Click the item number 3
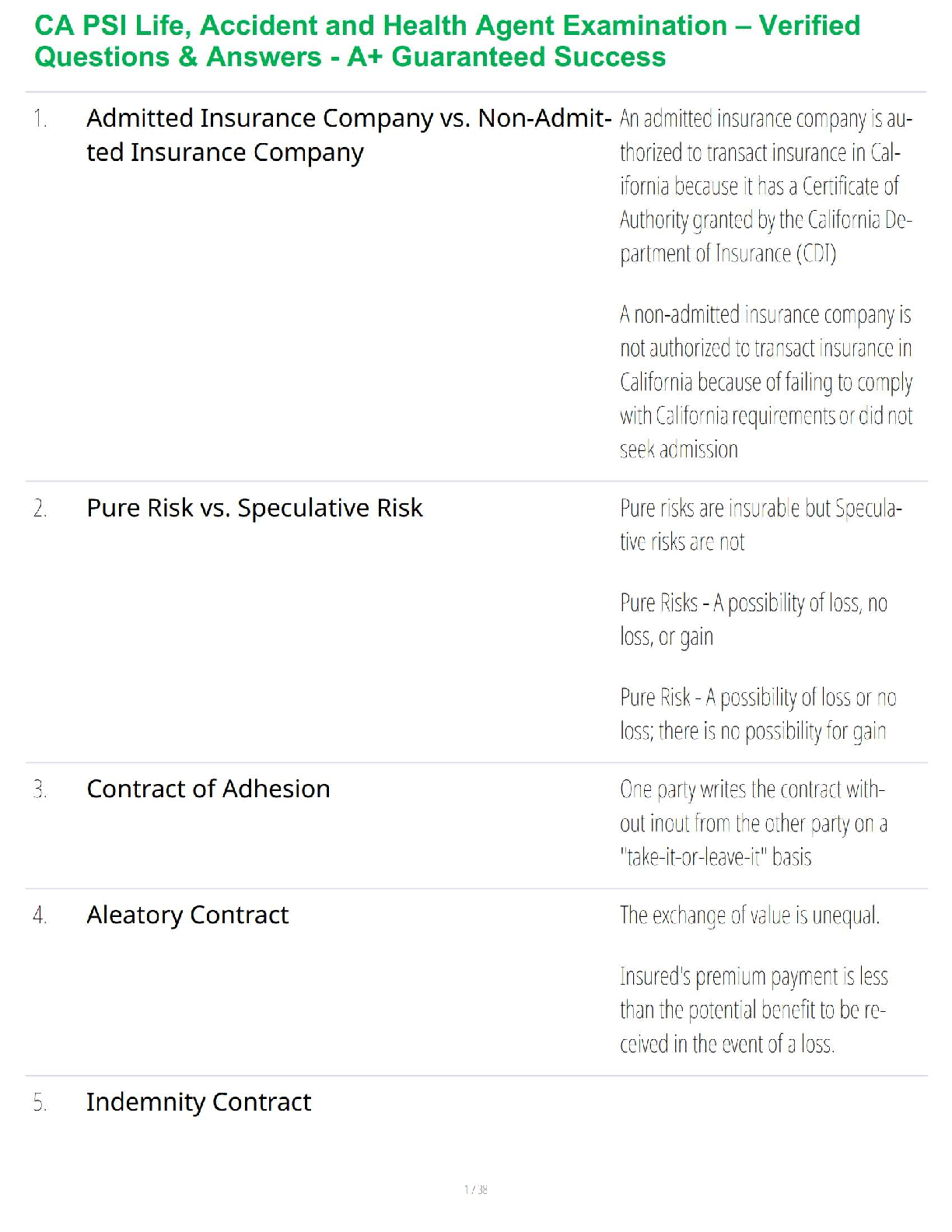Image resolution: width=952 pixels, height=1232 pixels. [x=40, y=789]
